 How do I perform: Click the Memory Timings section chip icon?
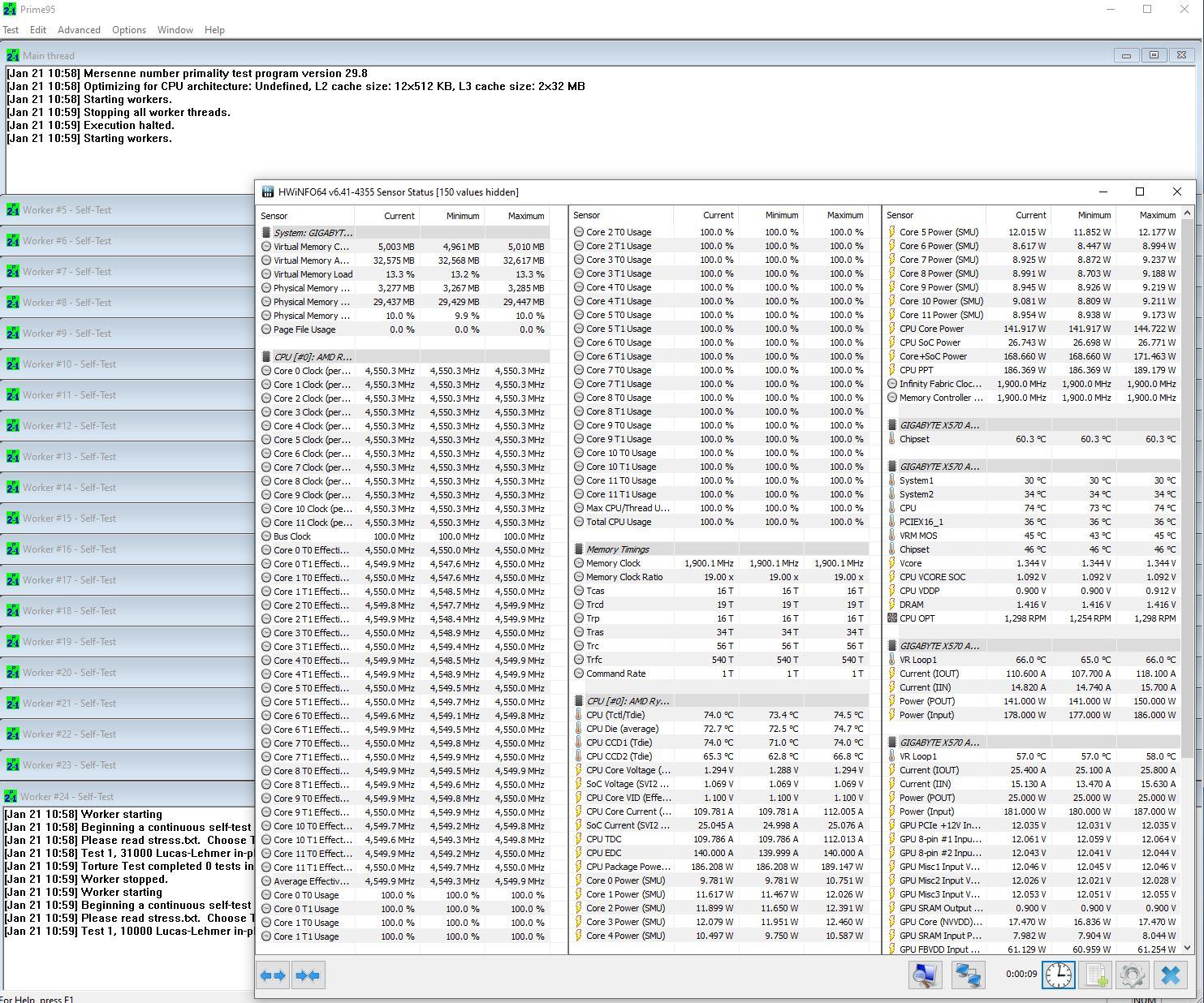point(579,549)
